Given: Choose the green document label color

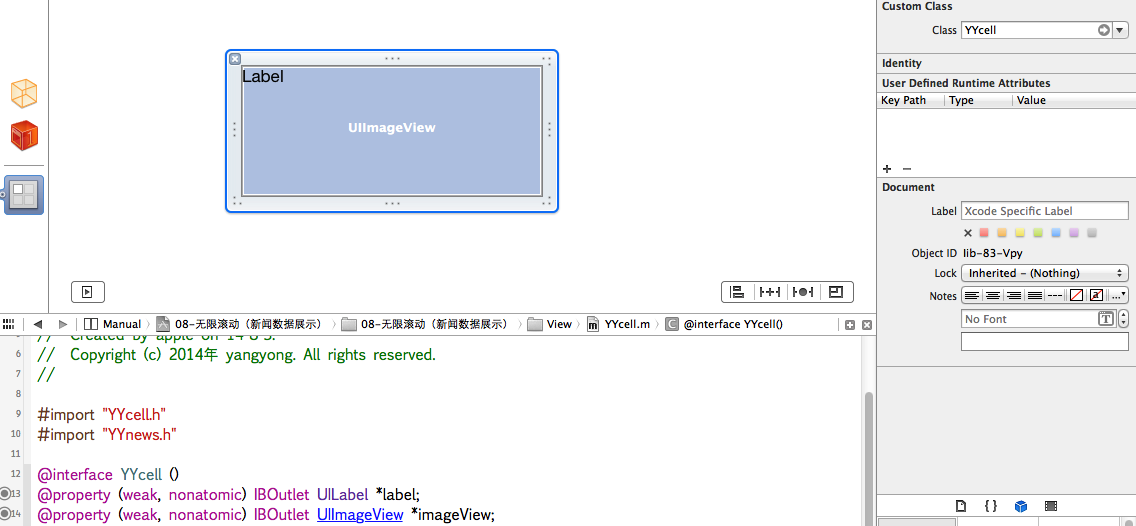Looking at the screenshot, I should pos(1038,233).
